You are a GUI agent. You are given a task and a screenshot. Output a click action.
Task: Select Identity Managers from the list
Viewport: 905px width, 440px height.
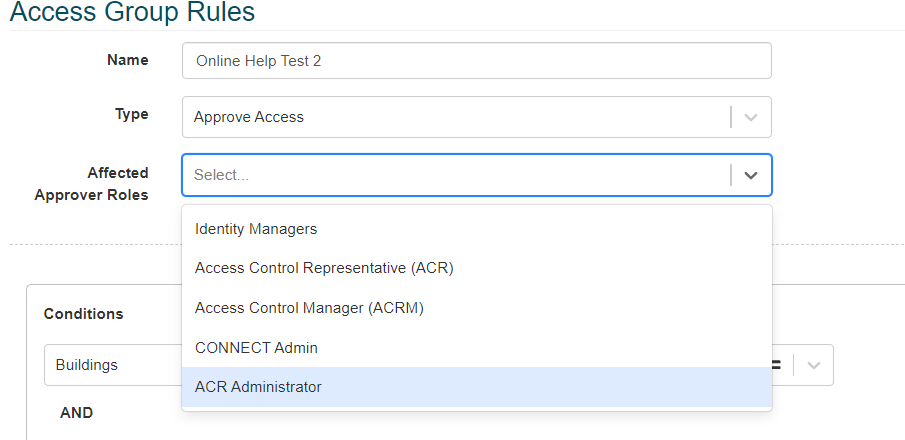coord(477,229)
